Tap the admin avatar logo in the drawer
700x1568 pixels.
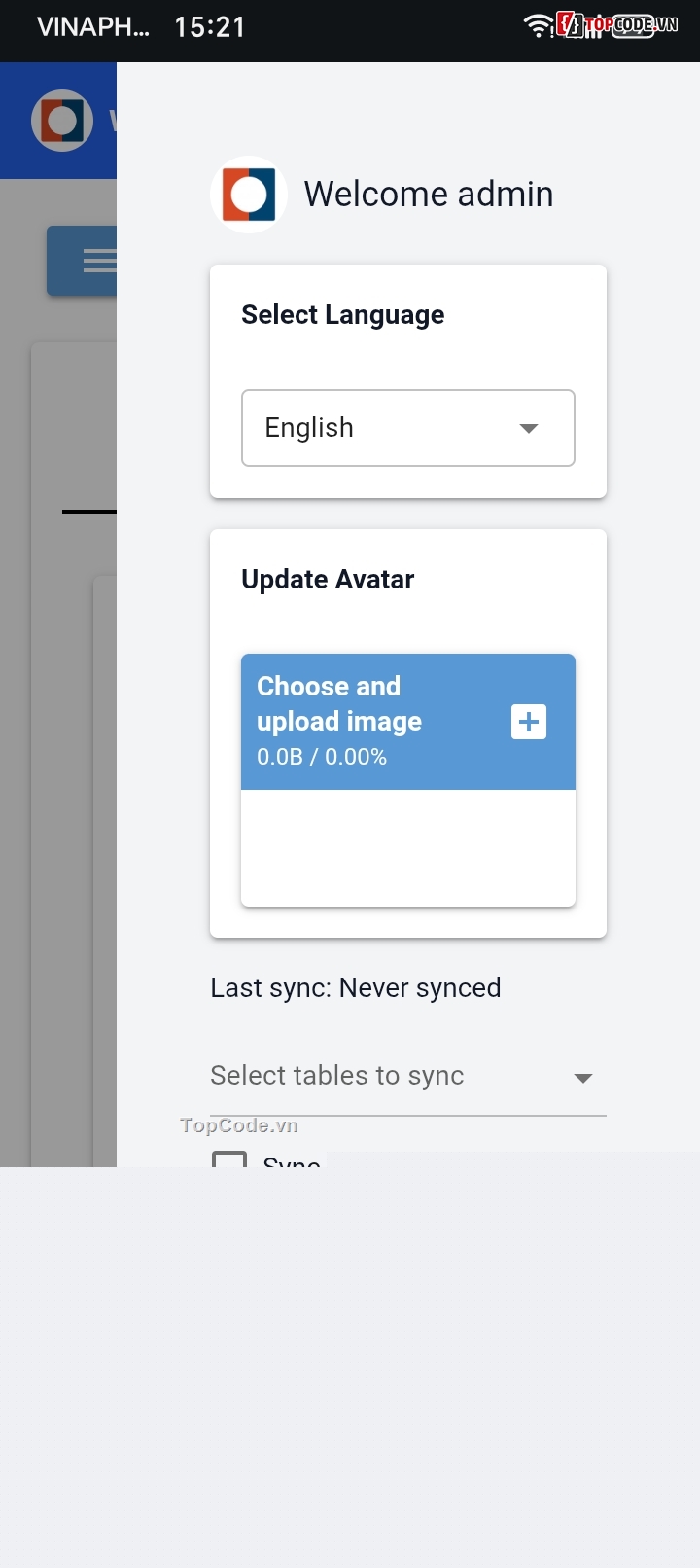[249, 195]
